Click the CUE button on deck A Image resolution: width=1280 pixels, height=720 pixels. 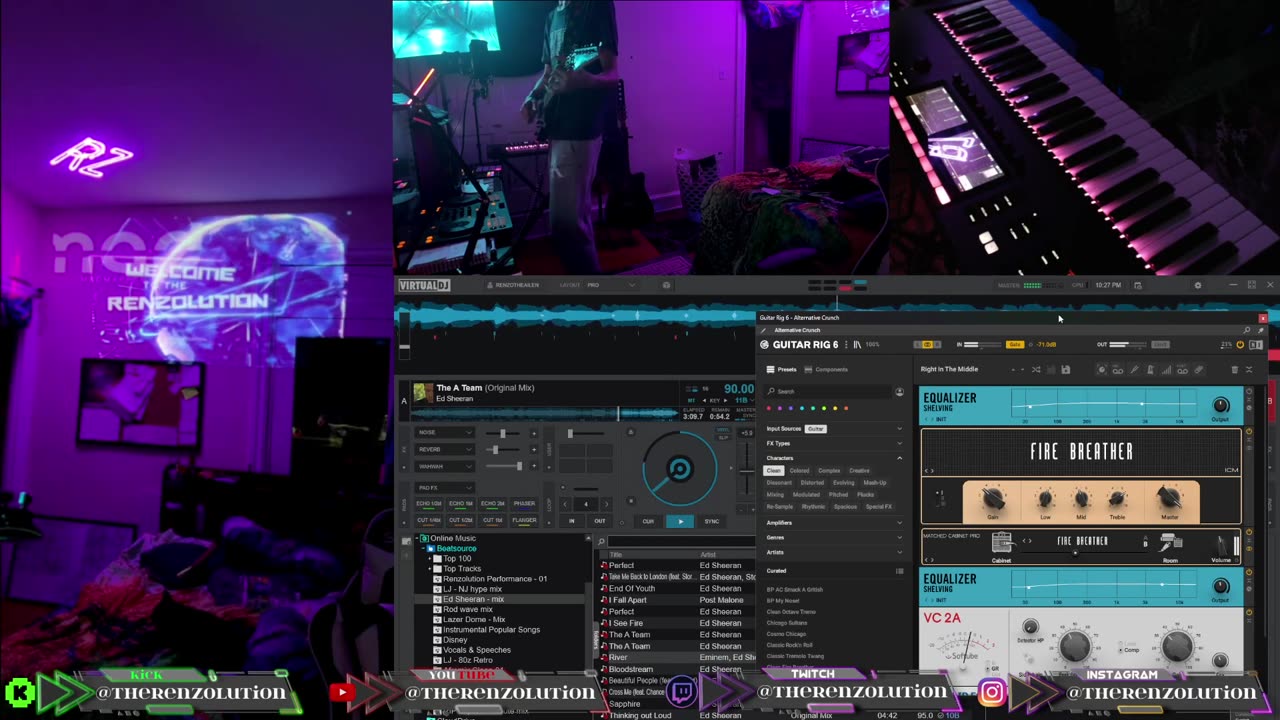tap(648, 521)
